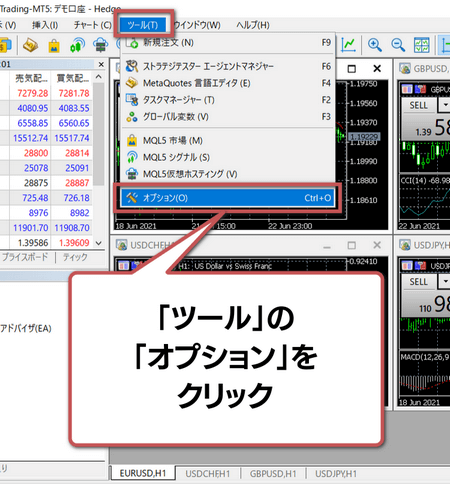Switch to the USDJPY,H1 chart tab
The image size is (450, 484).
coord(336,474)
